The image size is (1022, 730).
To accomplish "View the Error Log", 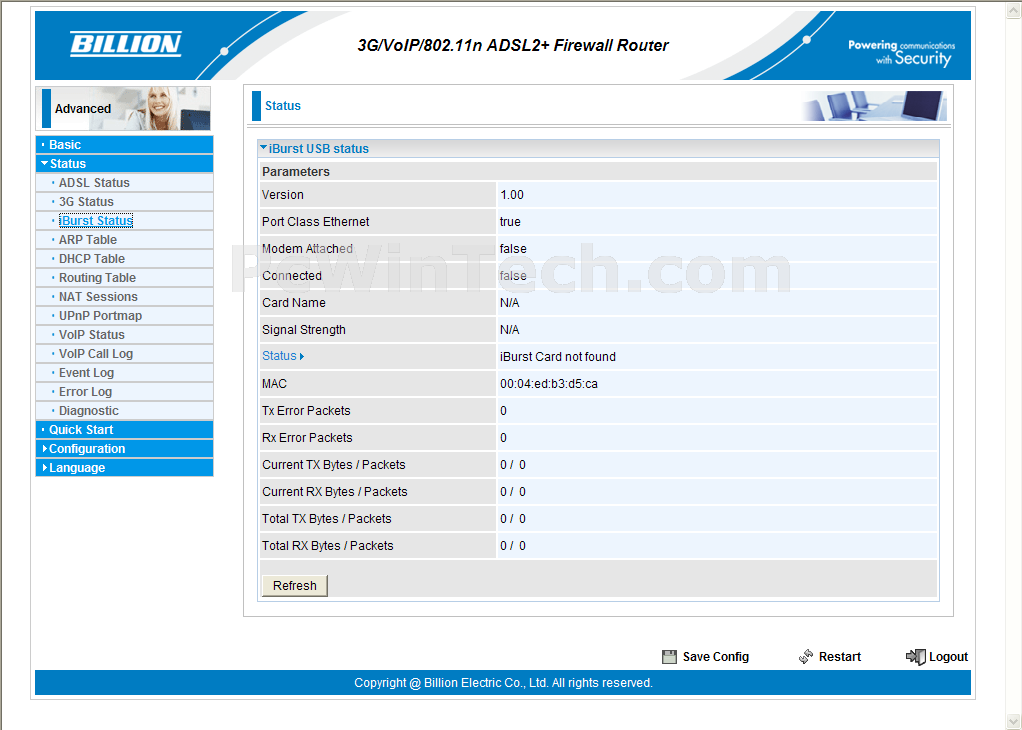I will click(85, 392).
